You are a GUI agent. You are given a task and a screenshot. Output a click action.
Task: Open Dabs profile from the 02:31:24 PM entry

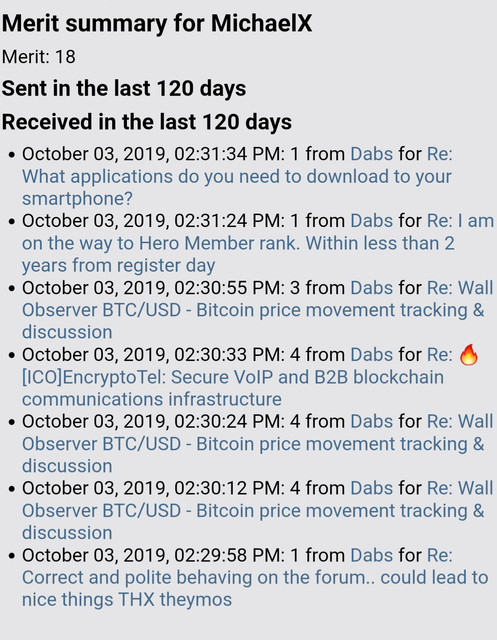pos(372,221)
